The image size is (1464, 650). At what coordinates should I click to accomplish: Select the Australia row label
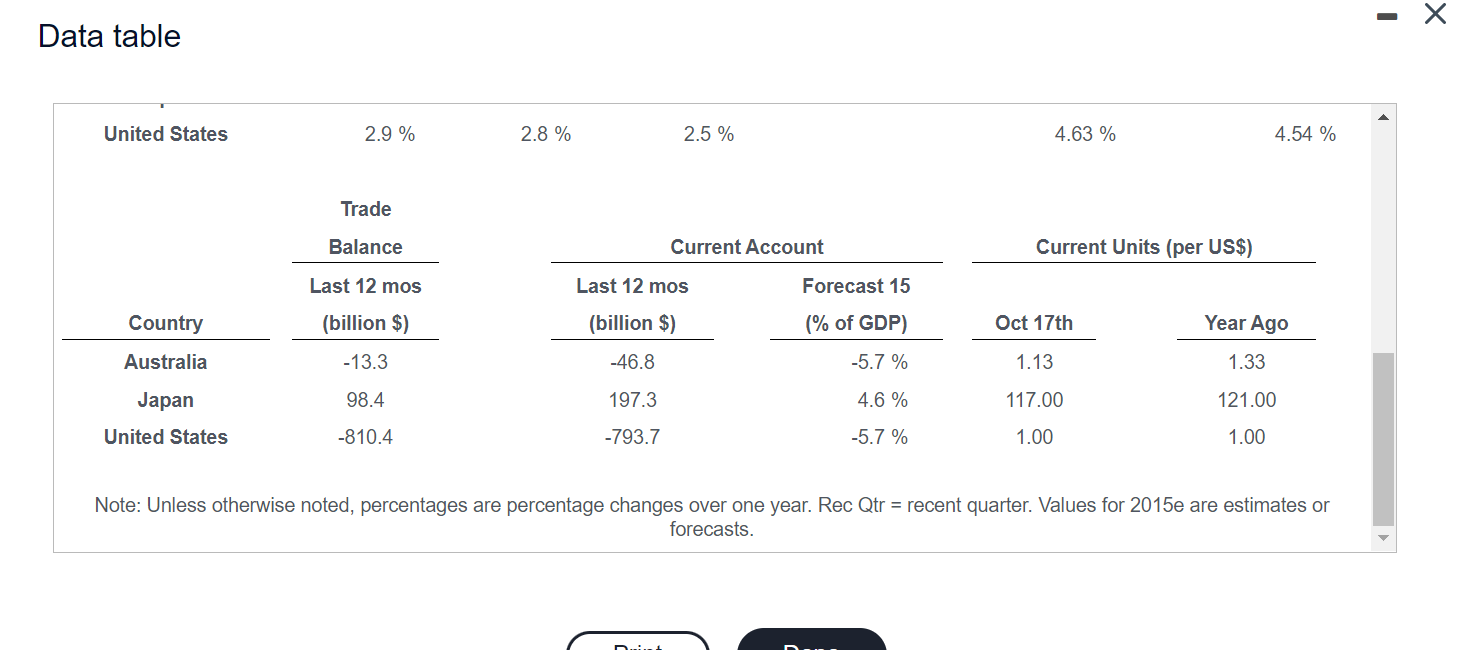click(165, 362)
